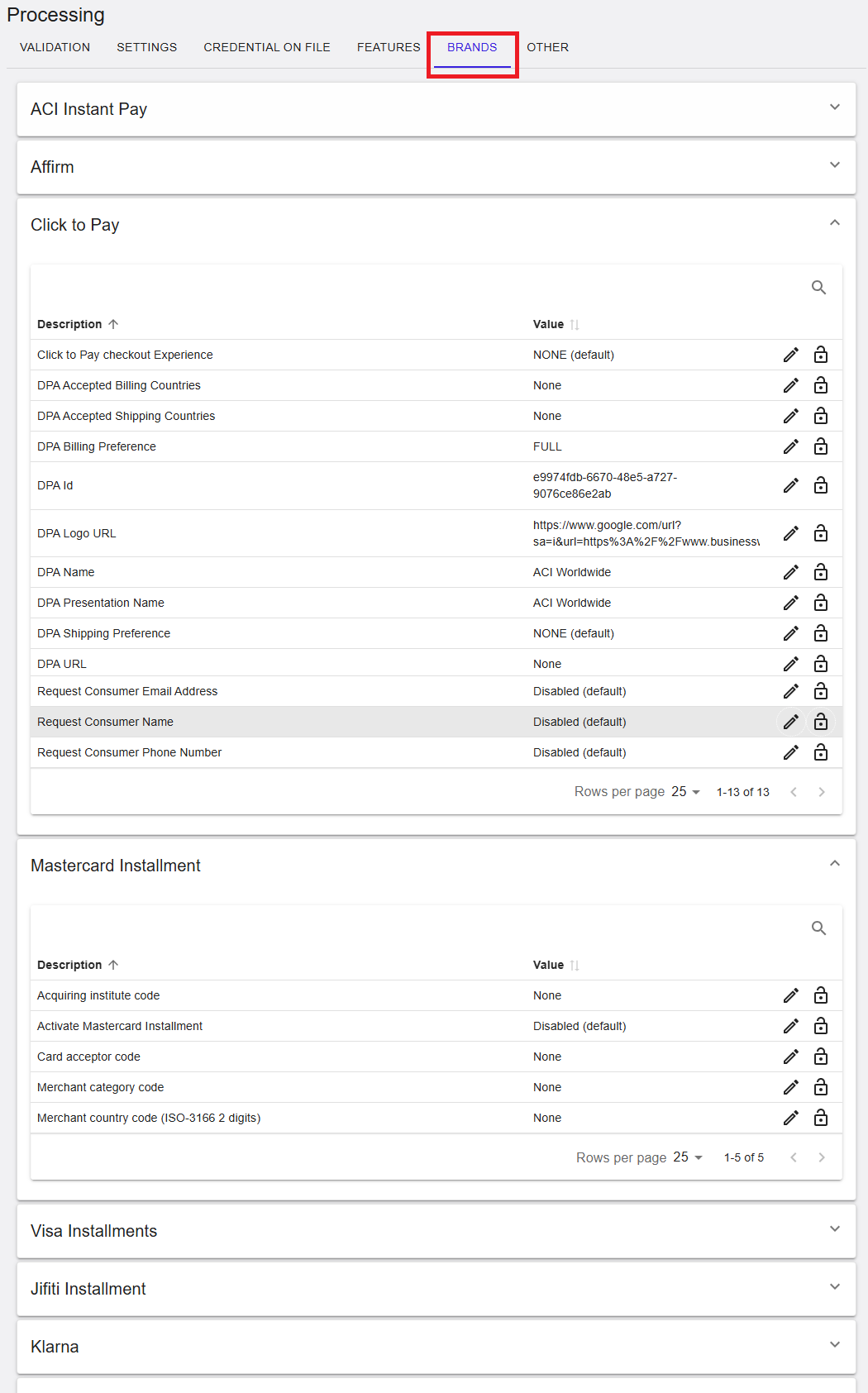Switch to the VALIDATION tab
This screenshot has height=1393, width=868.
(x=55, y=47)
